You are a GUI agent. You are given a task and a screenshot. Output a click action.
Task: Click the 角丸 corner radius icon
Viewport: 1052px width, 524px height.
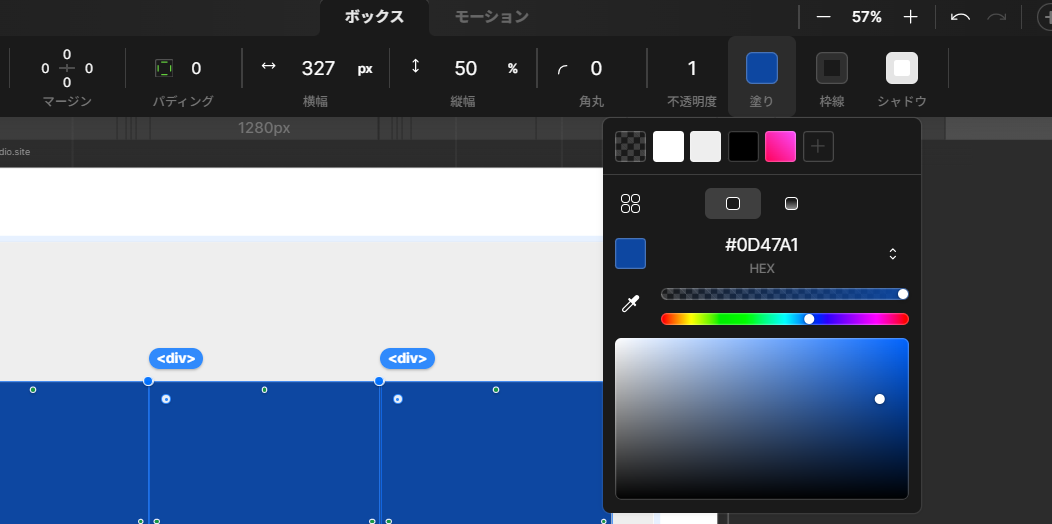(x=562, y=69)
